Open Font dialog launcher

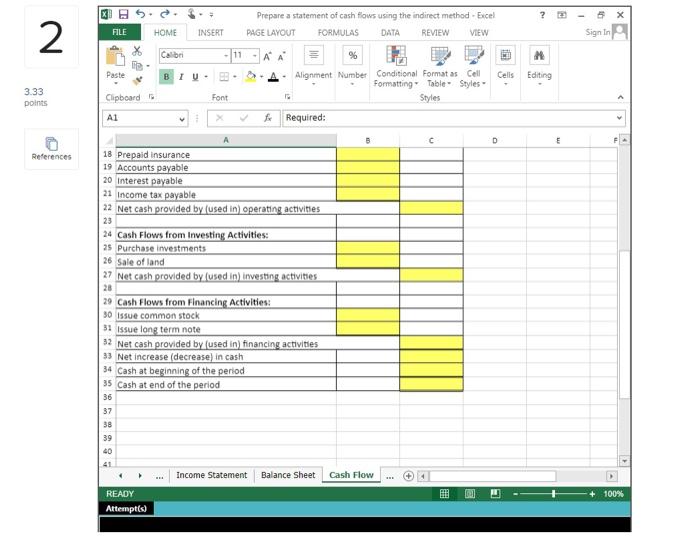(x=287, y=97)
